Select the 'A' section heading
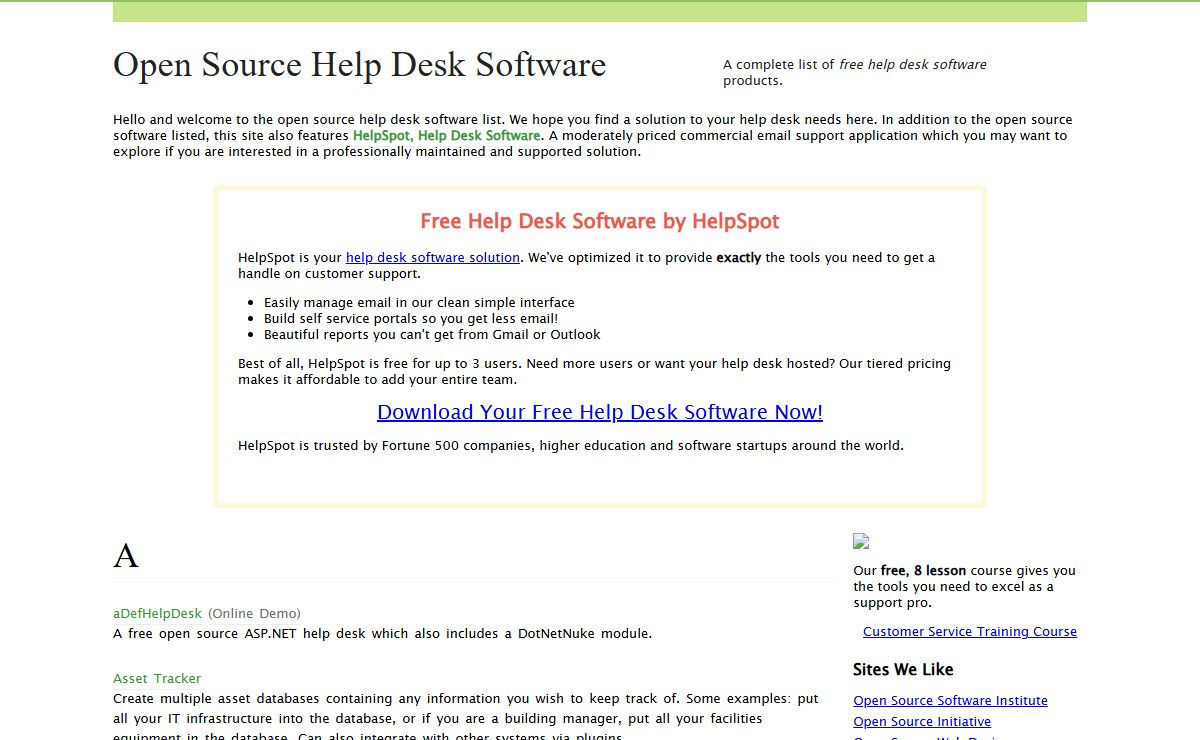This screenshot has width=1200, height=740. click(126, 556)
